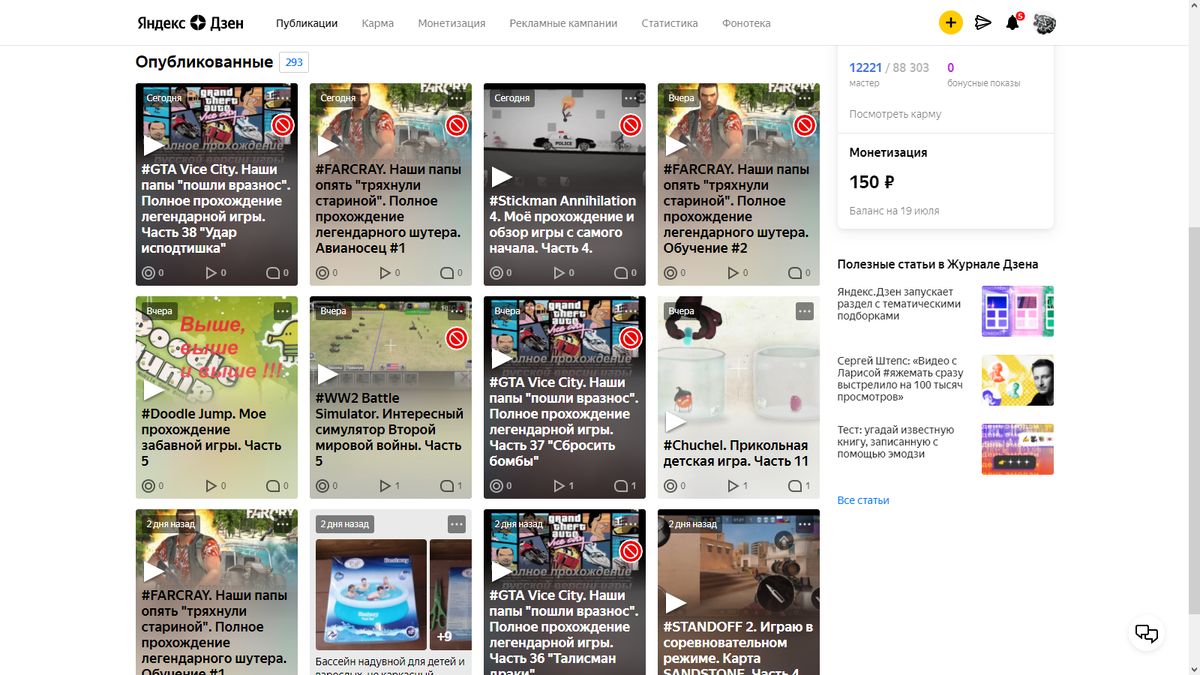This screenshot has width=1200, height=675.
Task: Click the 12221 karma value
Action: click(x=865, y=68)
